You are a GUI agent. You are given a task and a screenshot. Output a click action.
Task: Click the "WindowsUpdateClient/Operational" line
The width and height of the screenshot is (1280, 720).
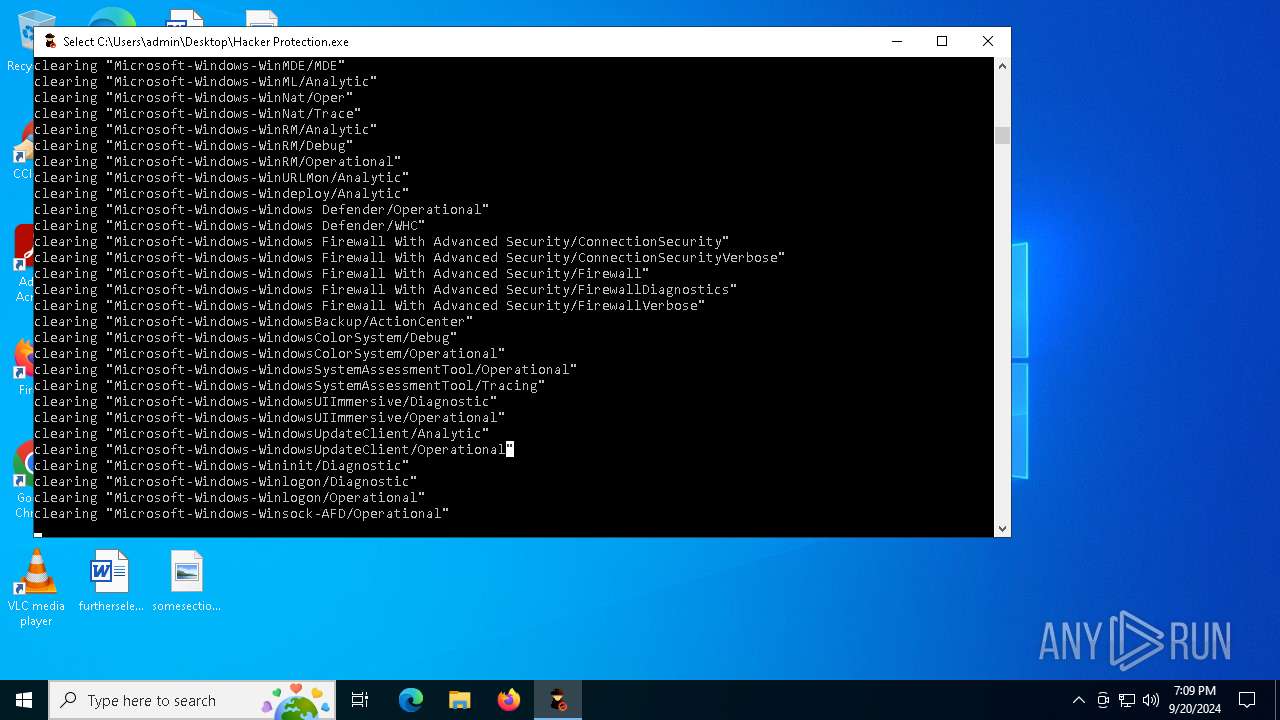click(x=274, y=450)
